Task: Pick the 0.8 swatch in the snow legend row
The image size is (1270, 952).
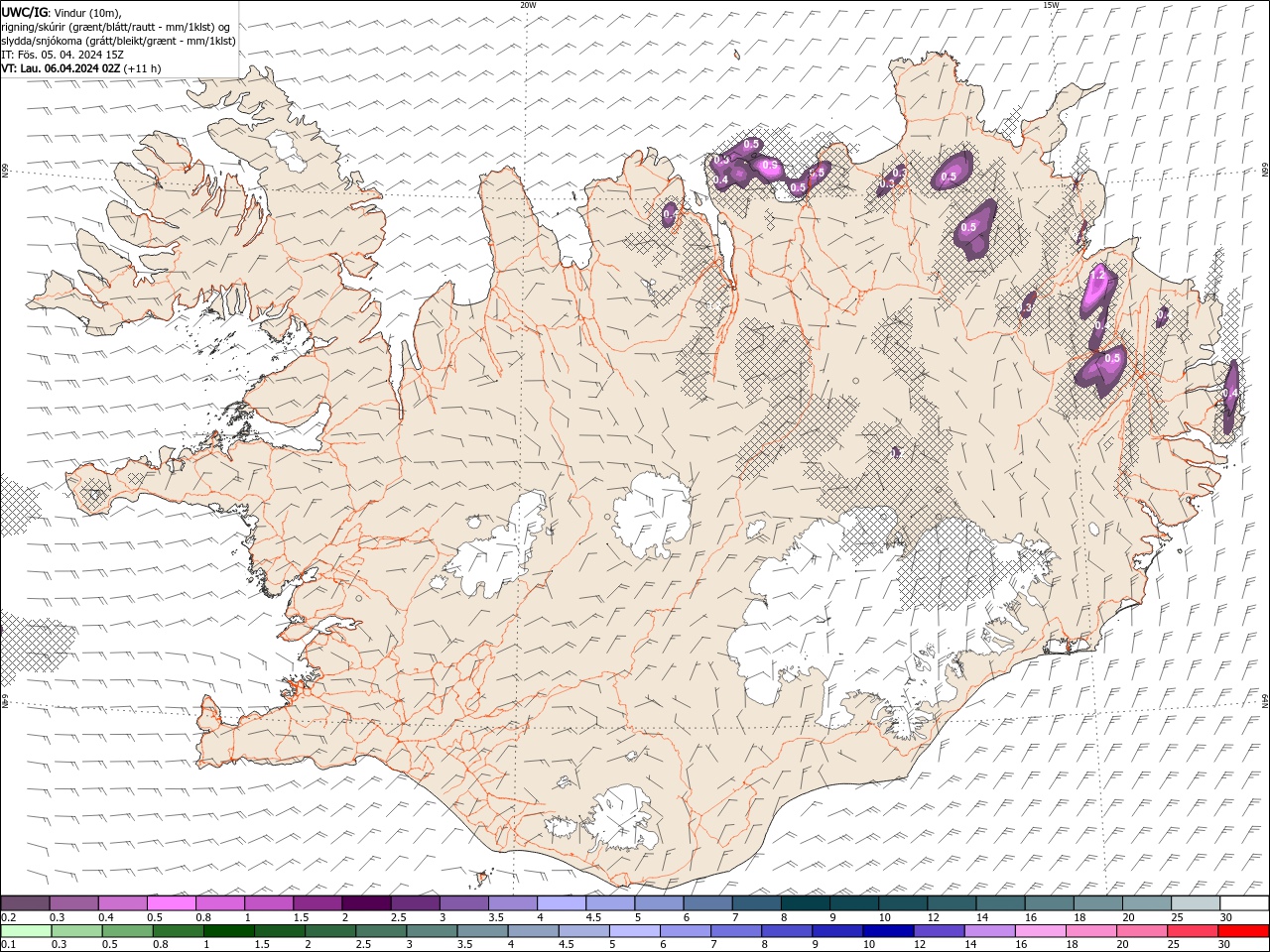Action: pos(219,903)
